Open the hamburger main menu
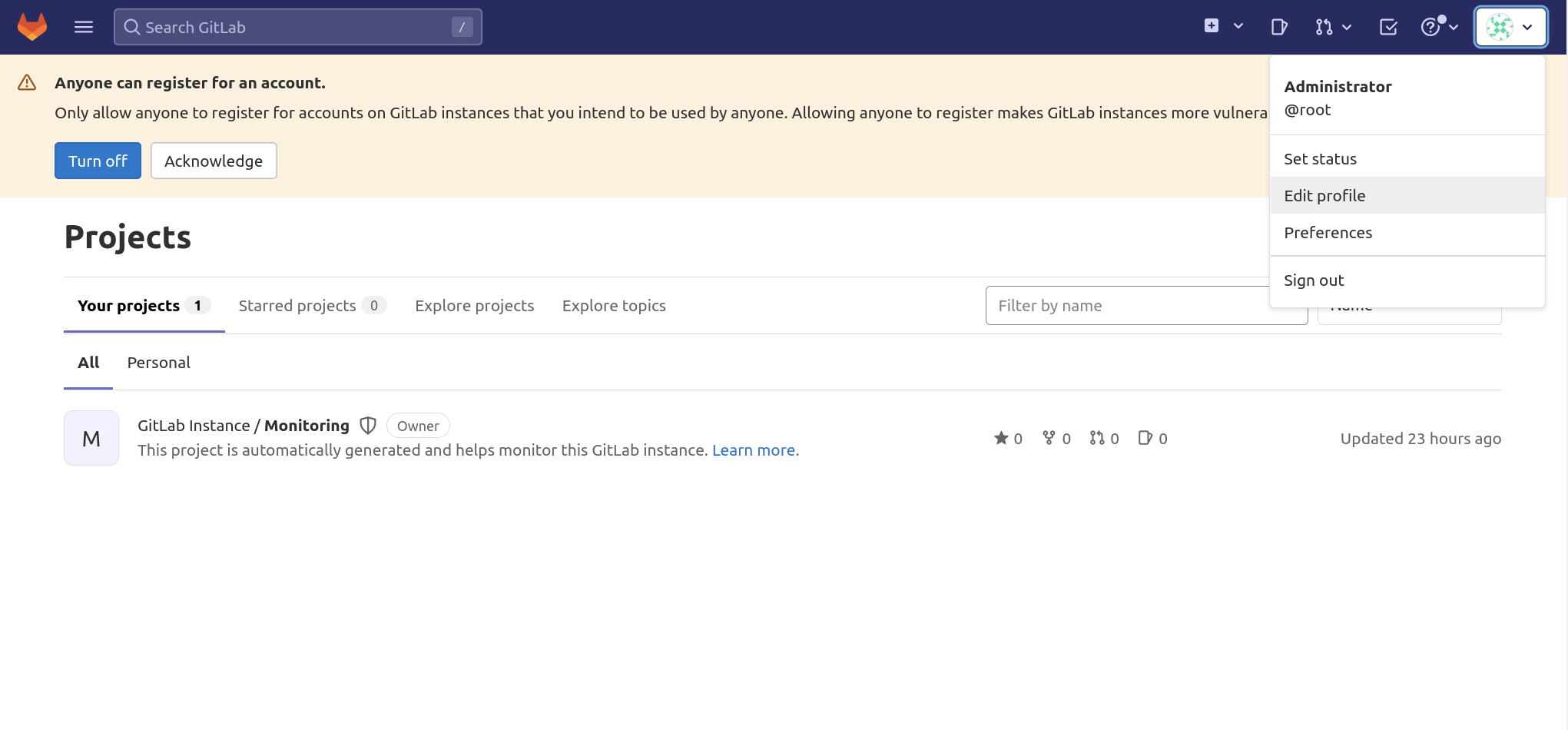The width and height of the screenshot is (1568, 730). [x=84, y=27]
